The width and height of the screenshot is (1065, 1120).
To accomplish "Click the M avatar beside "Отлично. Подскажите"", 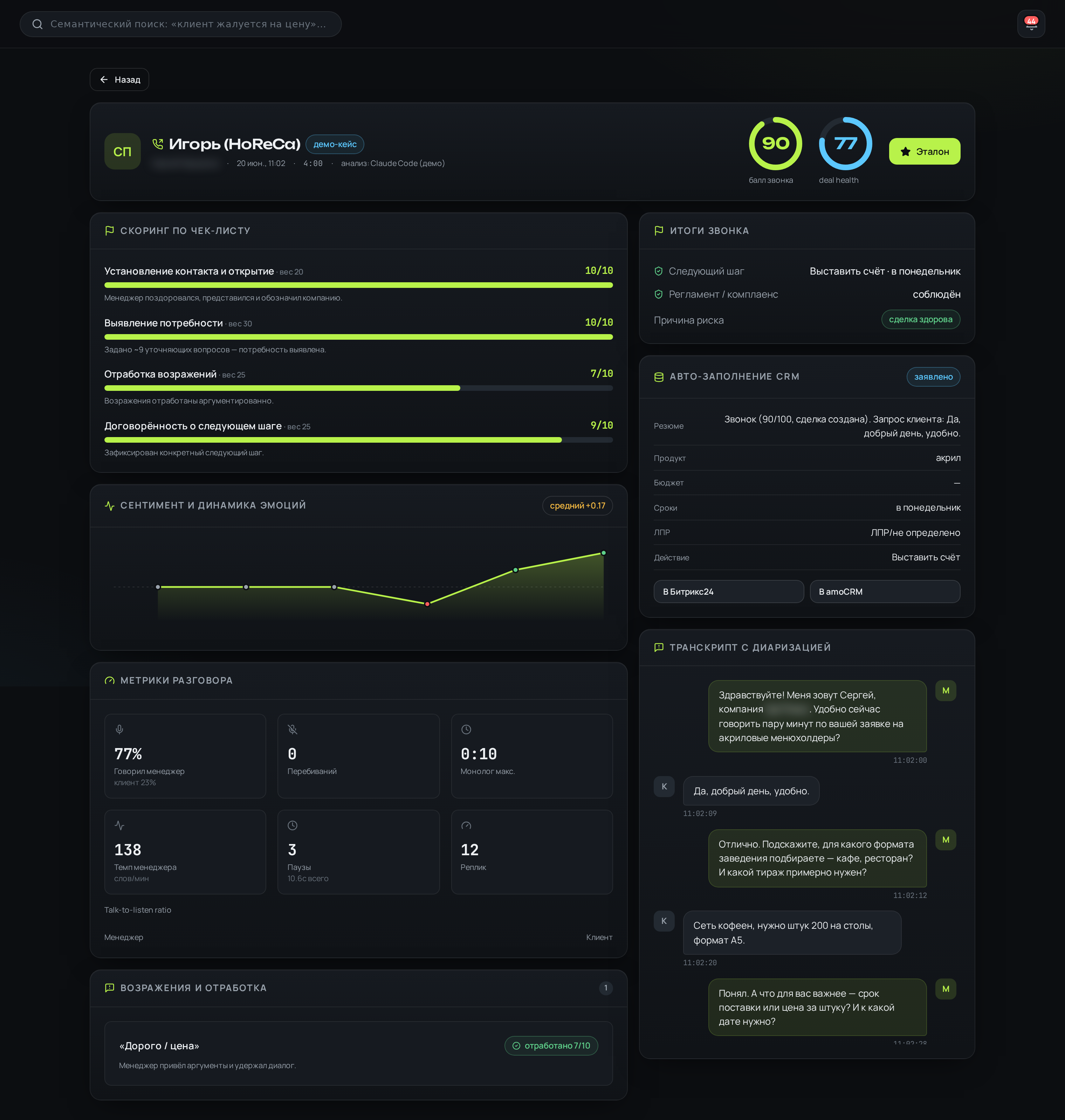I will (x=945, y=840).
